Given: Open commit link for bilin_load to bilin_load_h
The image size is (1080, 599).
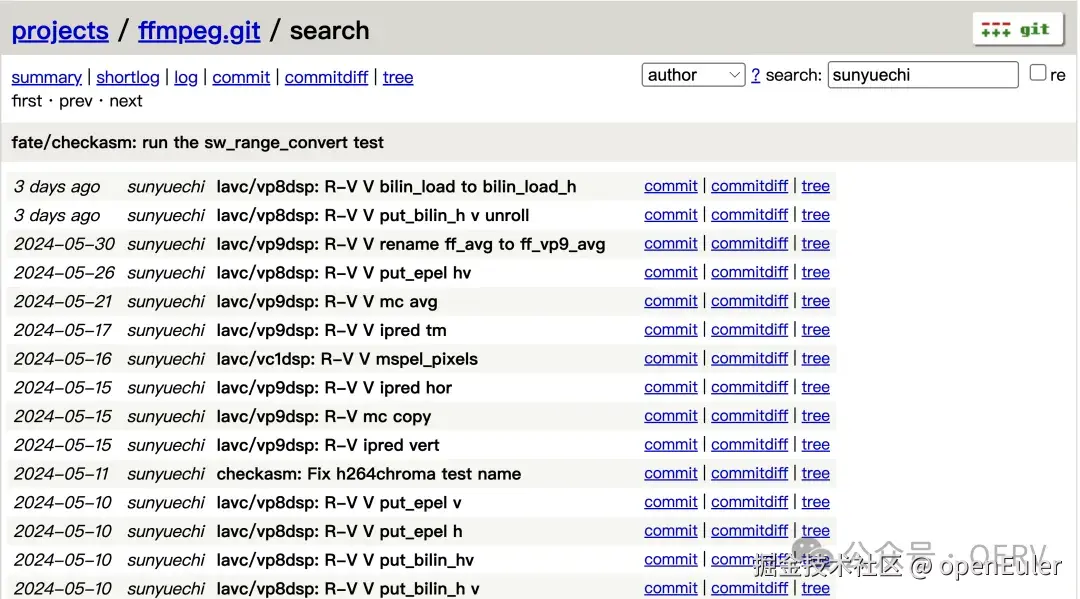Looking at the screenshot, I should click(670, 186).
